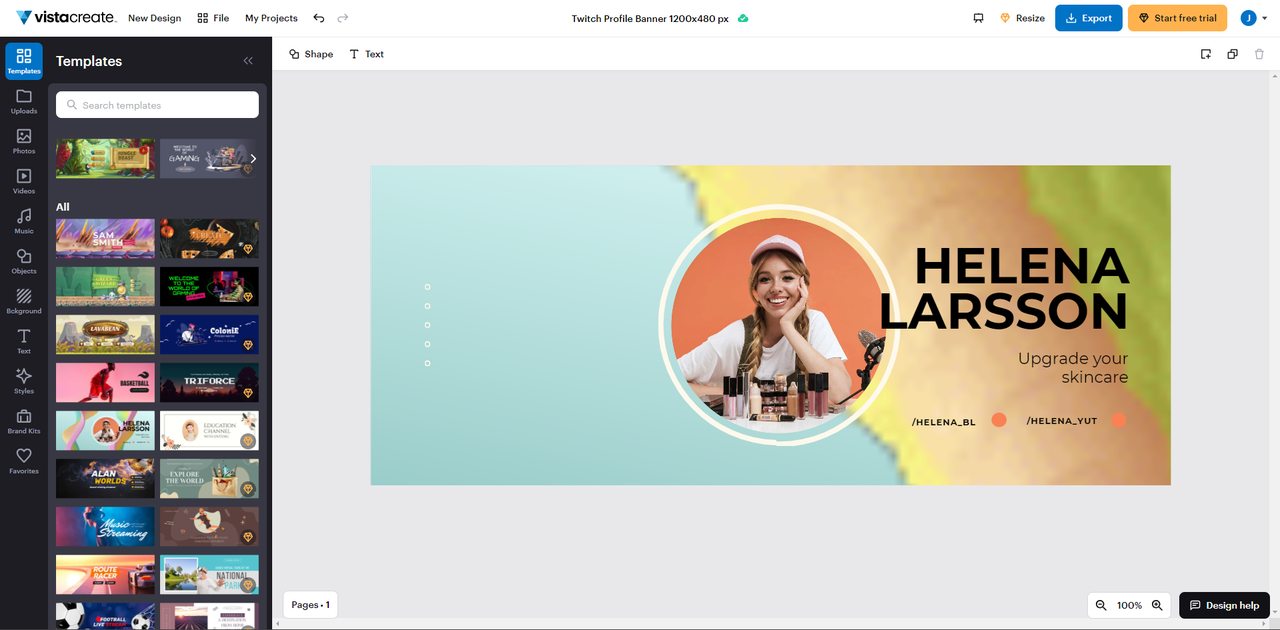Open the Objects sidebar panel
This screenshot has width=1280, height=630.
[24, 261]
